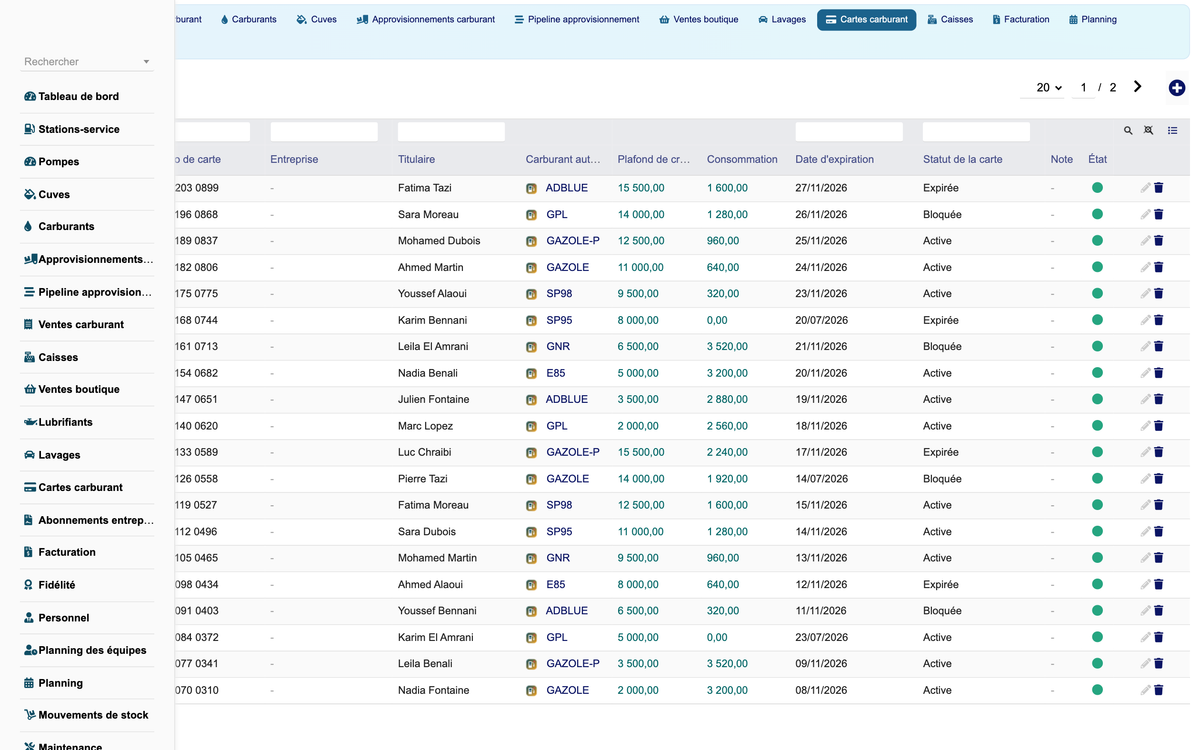1200x750 pixels.
Task: Toggle status dot for Luc Chraibi row
Action: click(x=1097, y=452)
